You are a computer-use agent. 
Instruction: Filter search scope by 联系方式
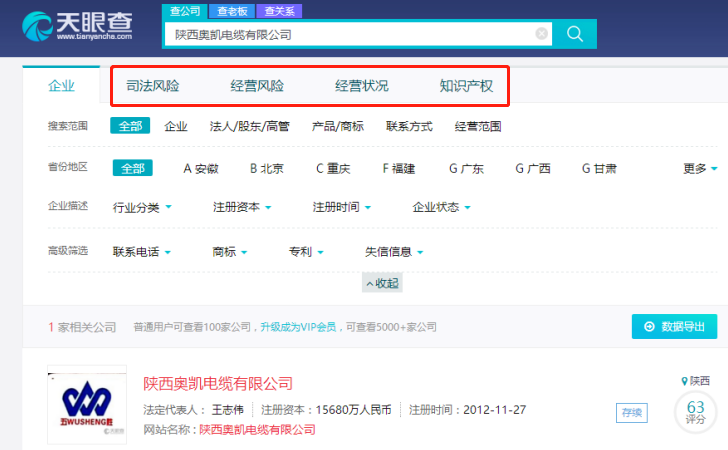point(409,126)
